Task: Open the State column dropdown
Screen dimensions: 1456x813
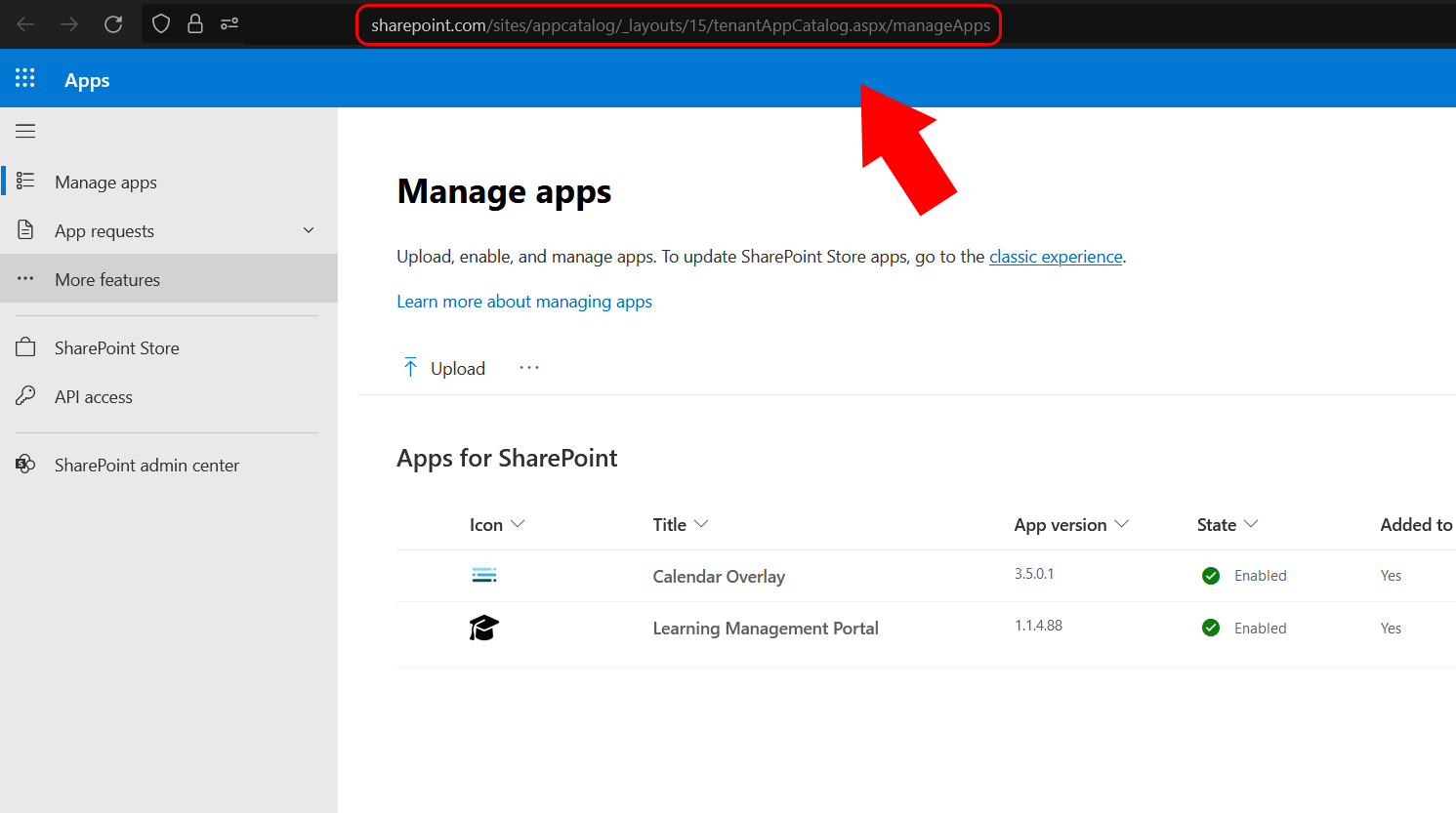Action: pos(1251,524)
